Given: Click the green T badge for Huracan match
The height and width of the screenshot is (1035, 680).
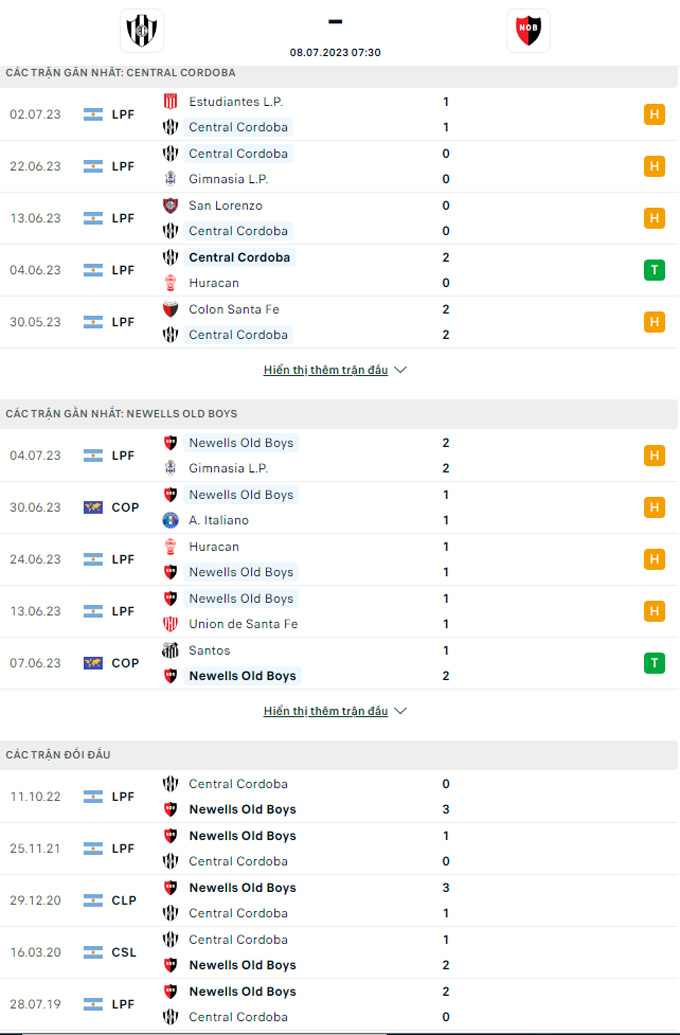Looking at the screenshot, I should click(654, 270).
